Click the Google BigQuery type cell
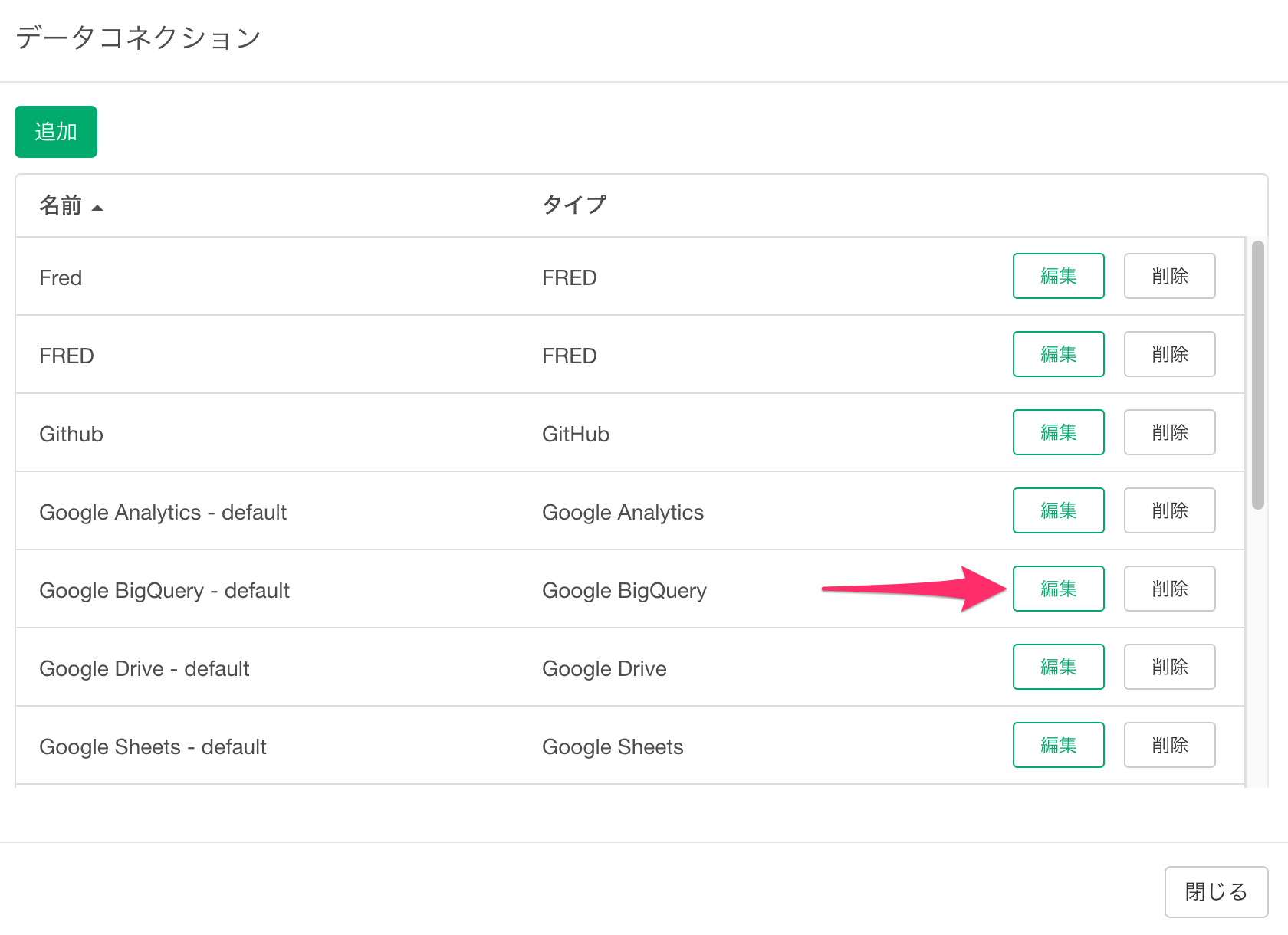 click(x=624, y=590)
